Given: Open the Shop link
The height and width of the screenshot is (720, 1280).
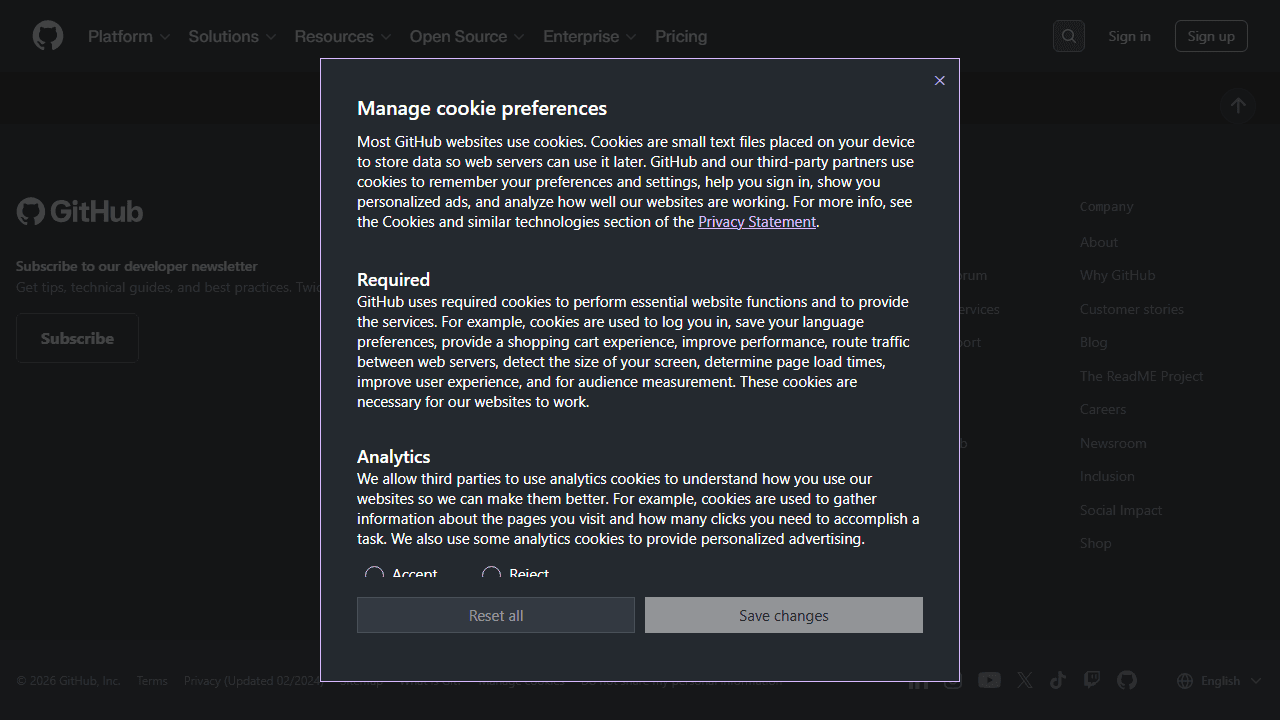Looking at the screenshot, I should tap(1095, 543).
